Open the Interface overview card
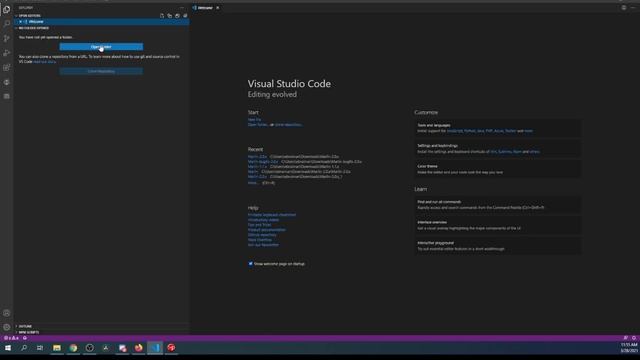Image resolution: width=640 pixels, height=360 pixels. tap(498, 225)
